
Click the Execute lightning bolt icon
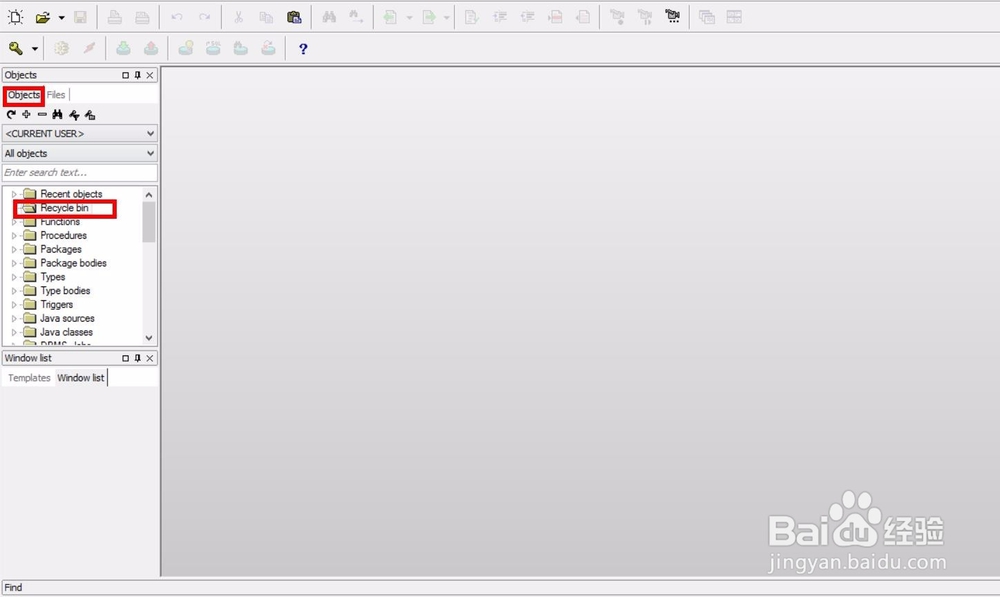pos(89,47)
